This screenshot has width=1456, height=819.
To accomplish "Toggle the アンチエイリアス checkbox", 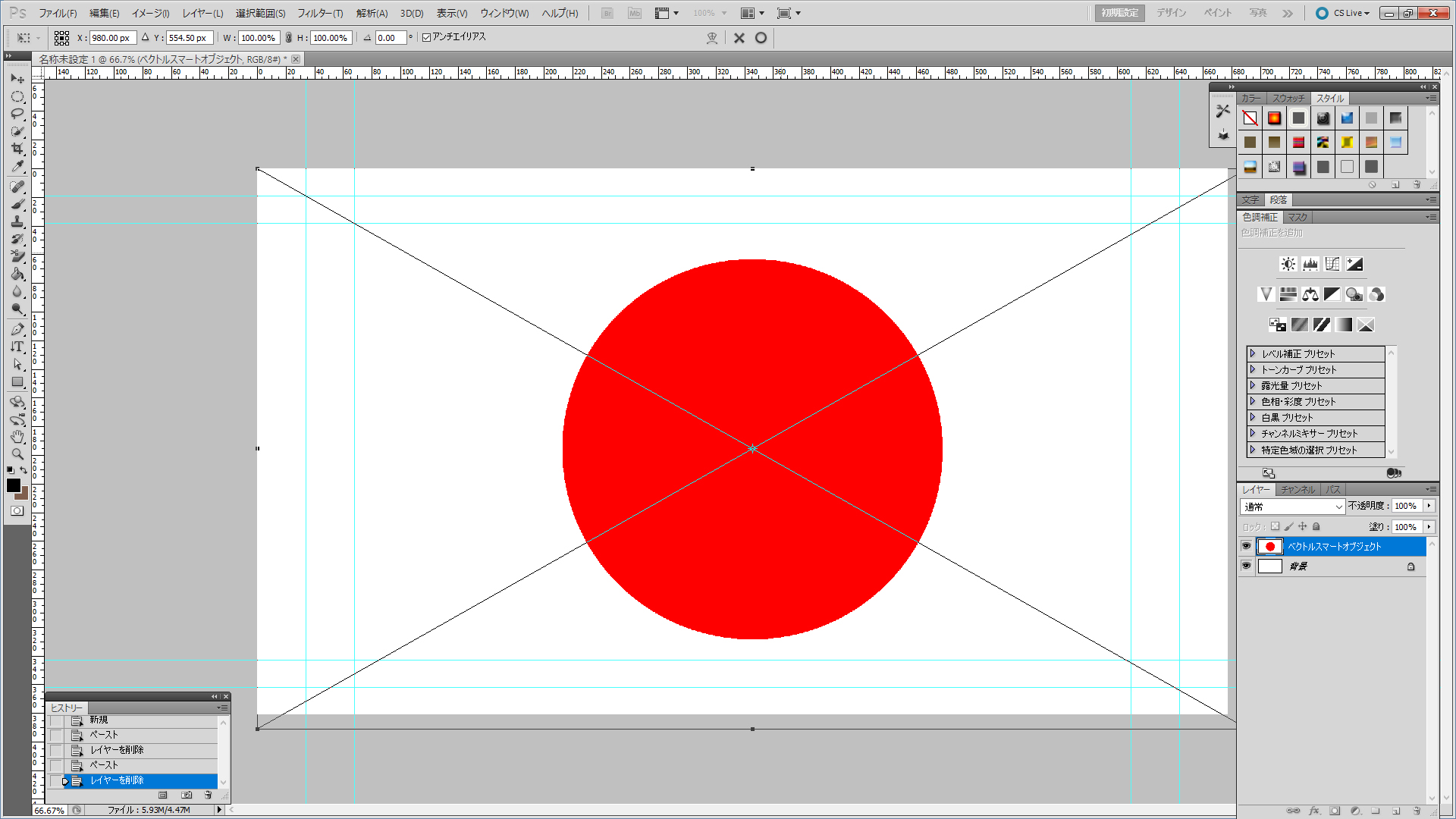I will (427, 37).
